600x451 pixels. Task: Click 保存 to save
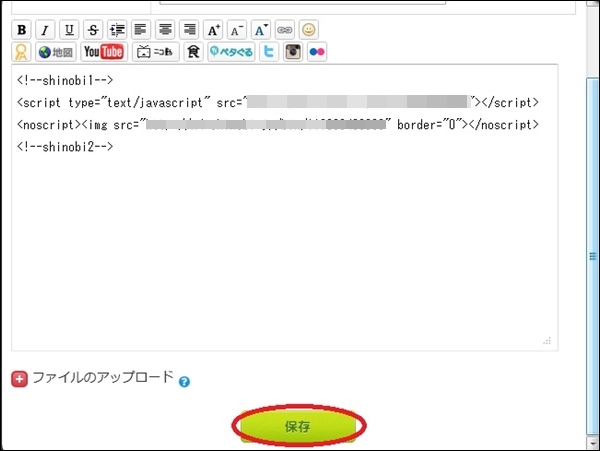tap(298, 426)
